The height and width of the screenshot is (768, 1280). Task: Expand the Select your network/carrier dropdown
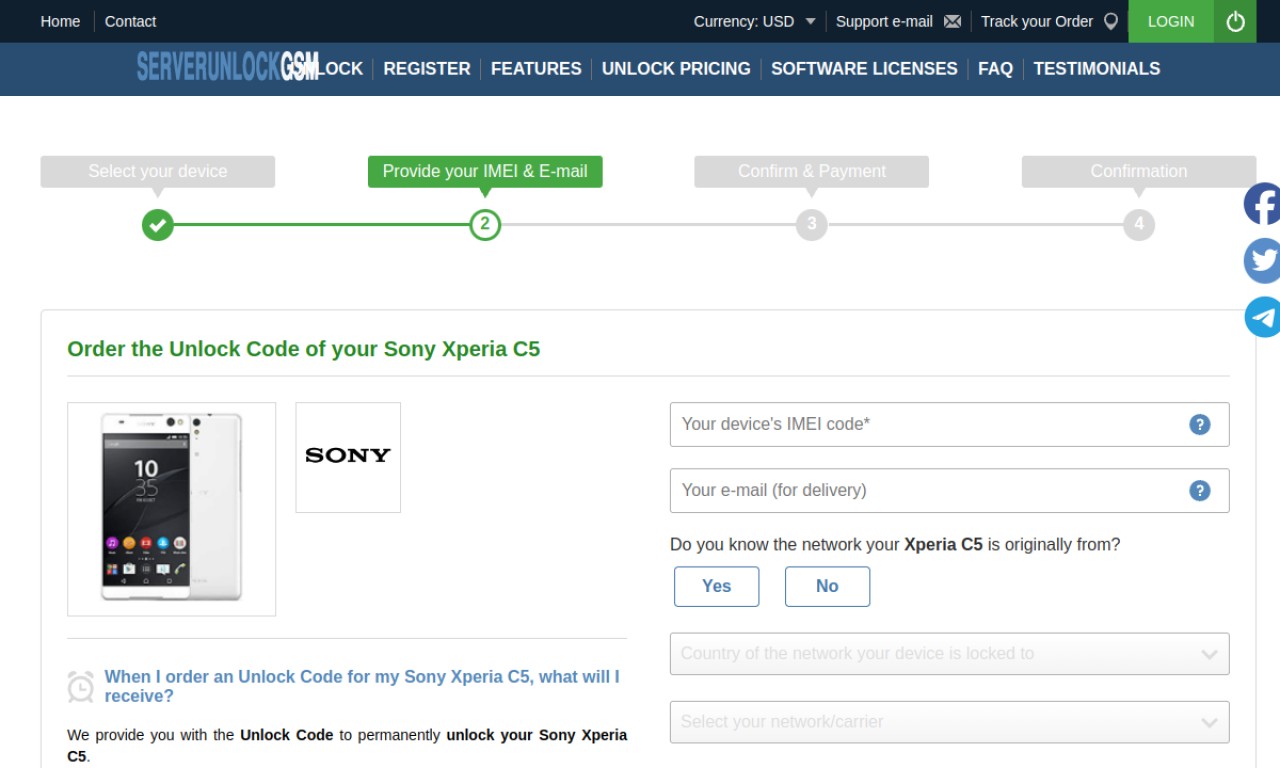pyautogui.click(x=949, y=722)
